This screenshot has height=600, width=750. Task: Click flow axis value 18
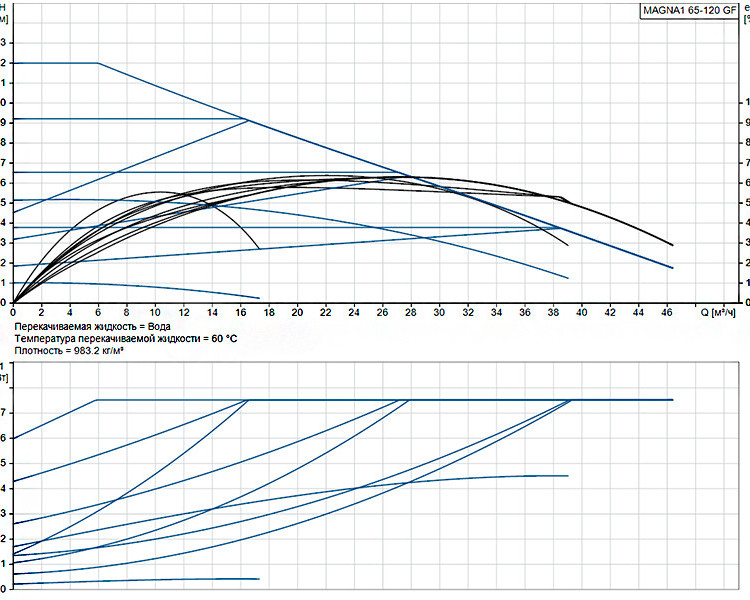tap(269, 312)
